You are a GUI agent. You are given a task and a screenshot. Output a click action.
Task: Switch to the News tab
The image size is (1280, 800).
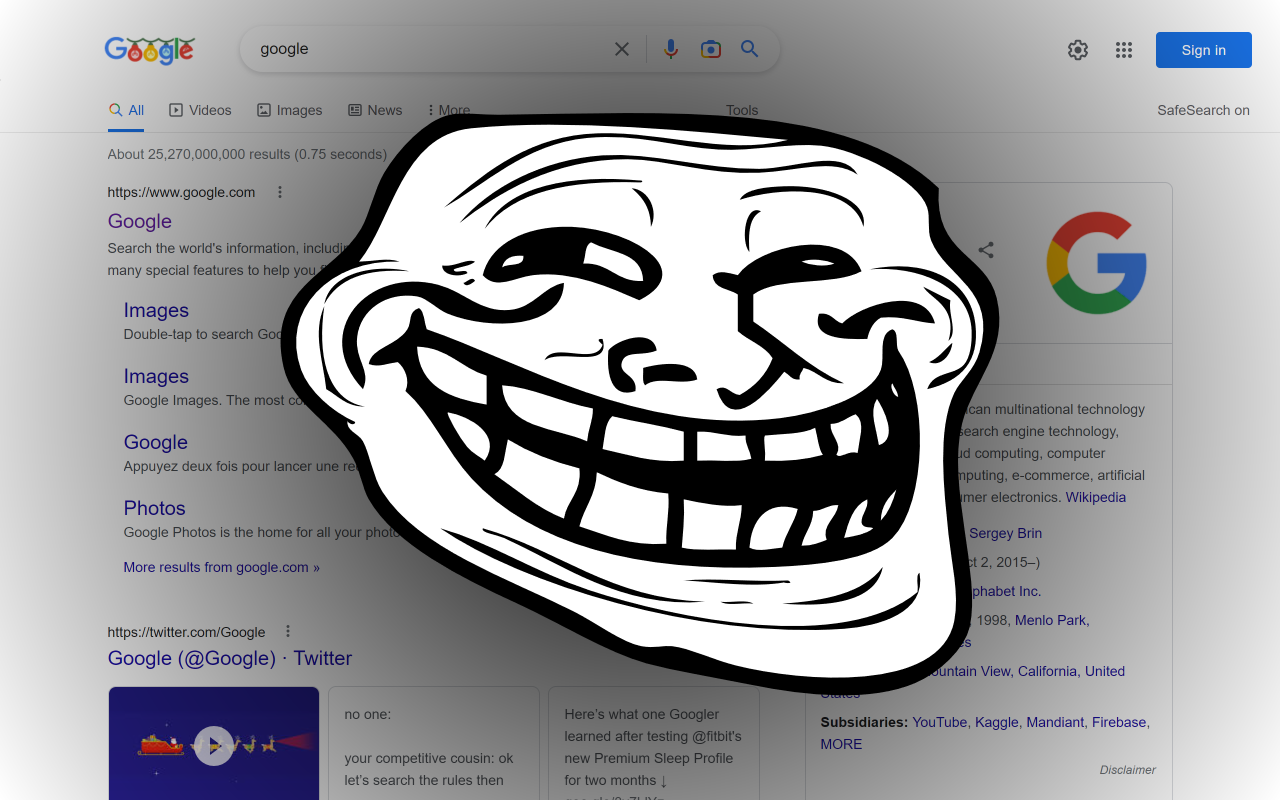(x=375, y=110)
